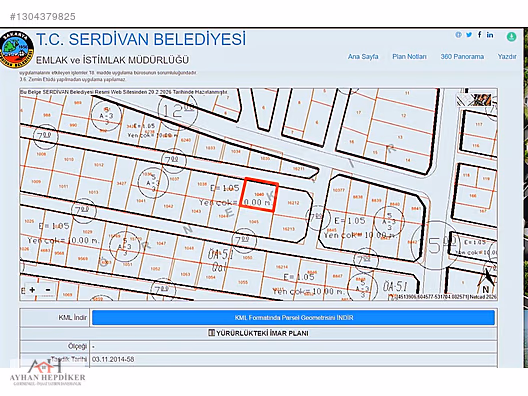Image resolution: width=528 pixels, height=396 pixels.
Task: Click the KML İndir label
Action: 73,318
